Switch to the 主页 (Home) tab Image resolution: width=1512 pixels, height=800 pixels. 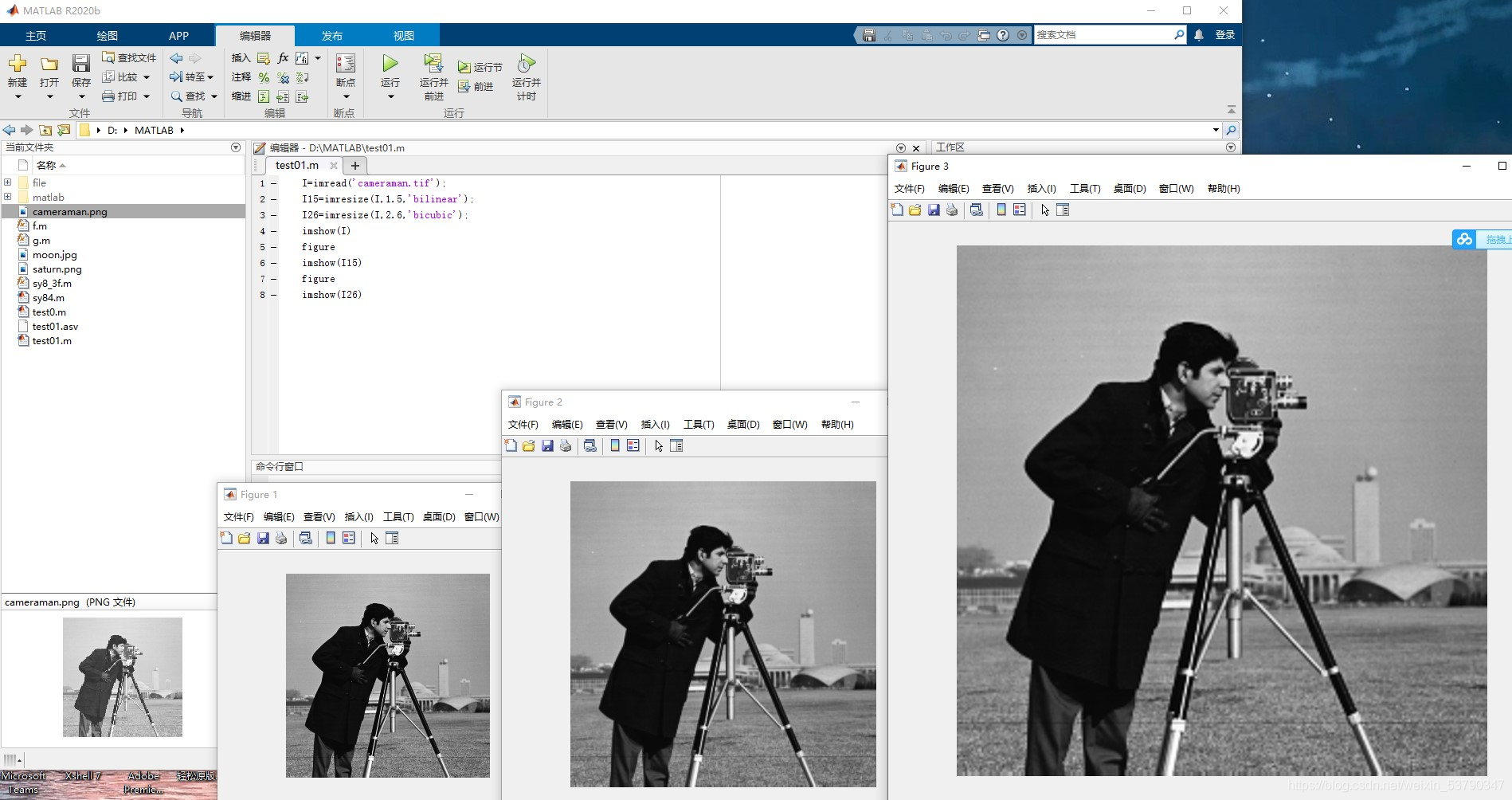point(36,35)
